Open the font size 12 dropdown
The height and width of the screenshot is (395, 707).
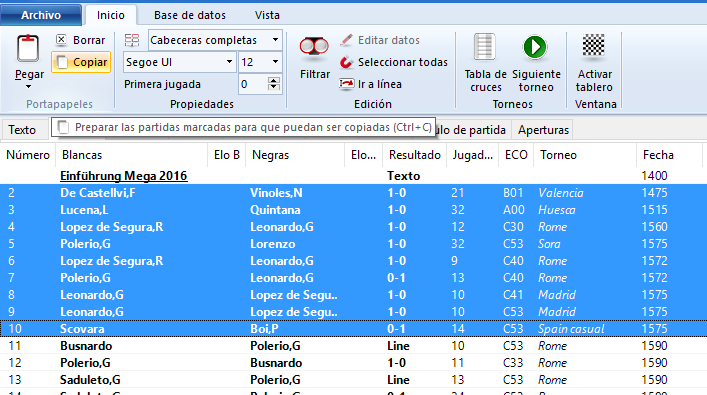coord(275,62)
